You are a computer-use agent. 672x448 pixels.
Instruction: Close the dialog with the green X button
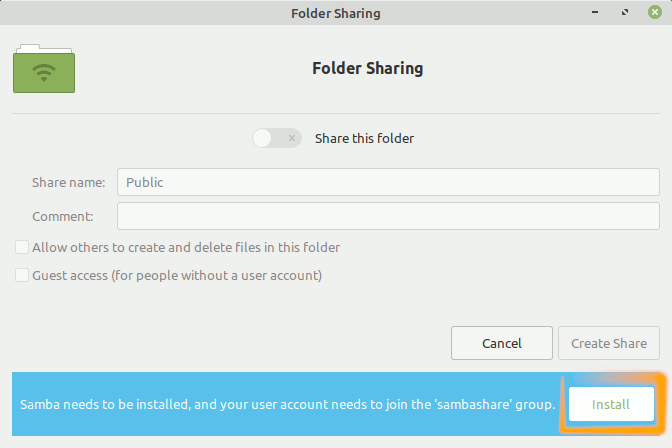[654, 12]
